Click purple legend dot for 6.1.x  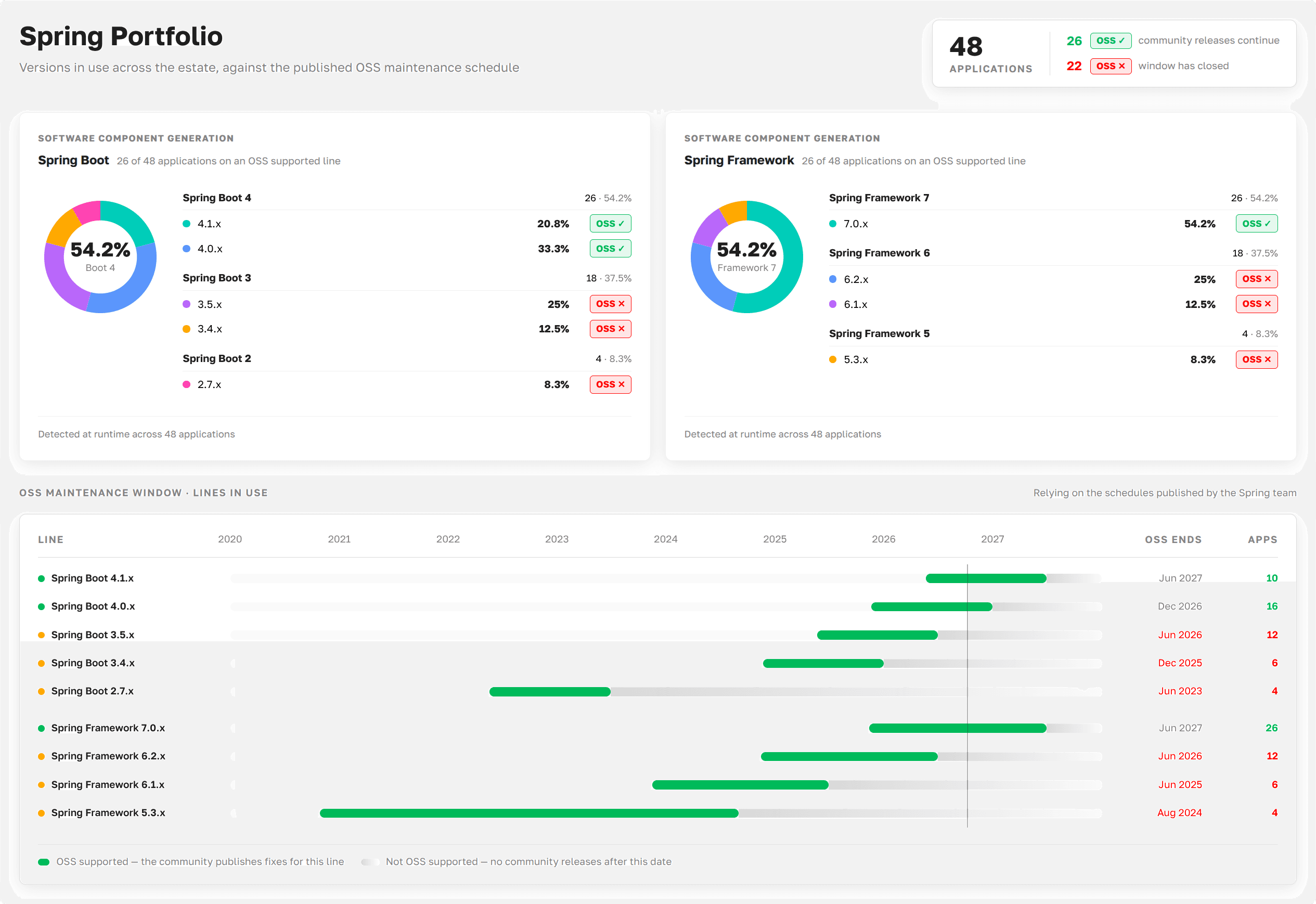832,304
